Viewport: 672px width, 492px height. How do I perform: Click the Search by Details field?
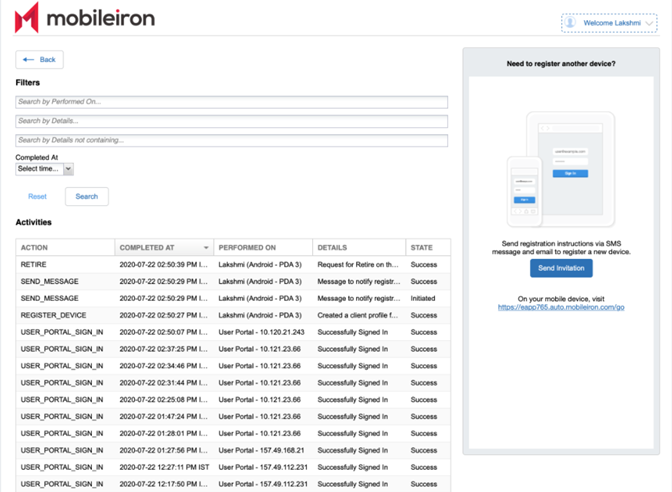tap(231, 121)
